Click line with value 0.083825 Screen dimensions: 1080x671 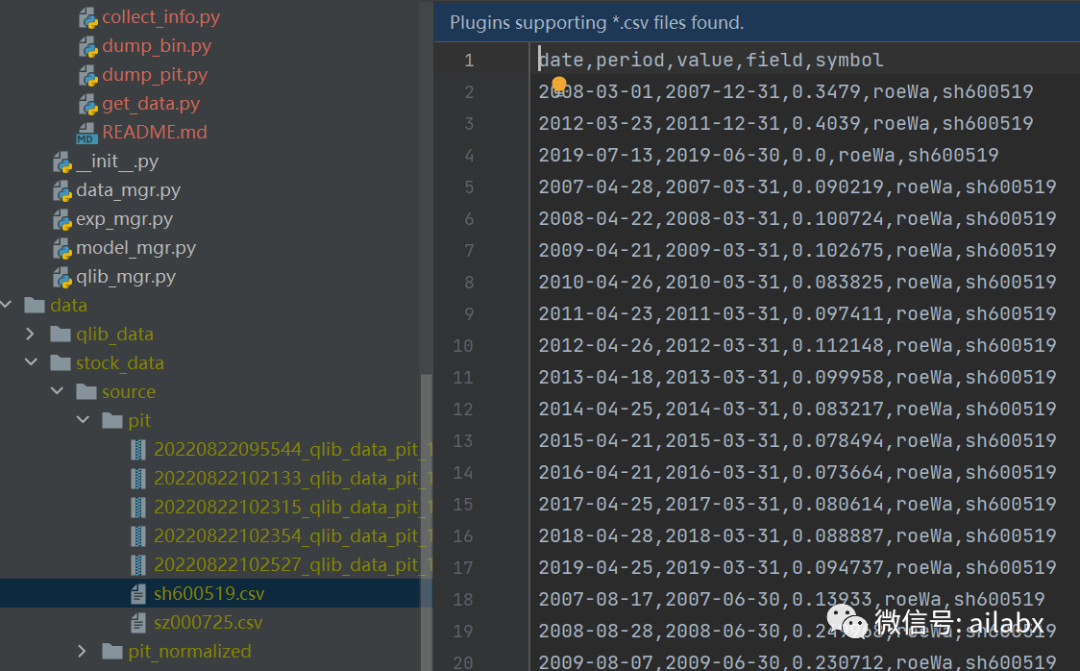click(797, 282)
